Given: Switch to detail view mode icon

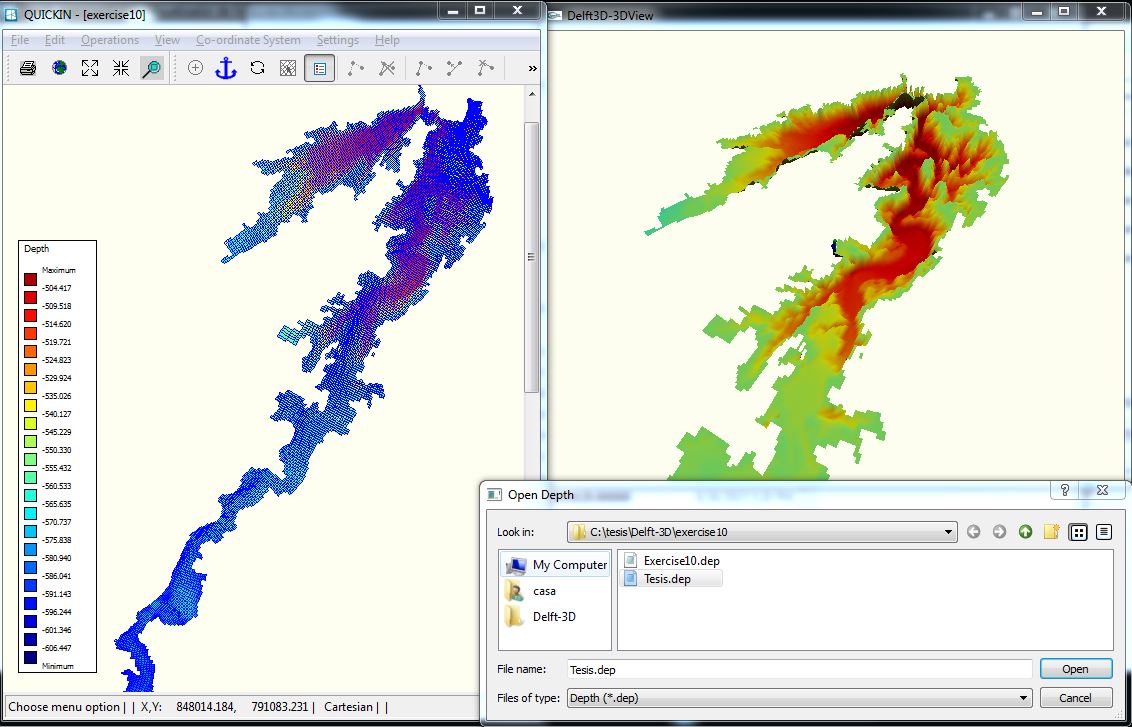Looking at the screenshot, I should [1103, 532].
